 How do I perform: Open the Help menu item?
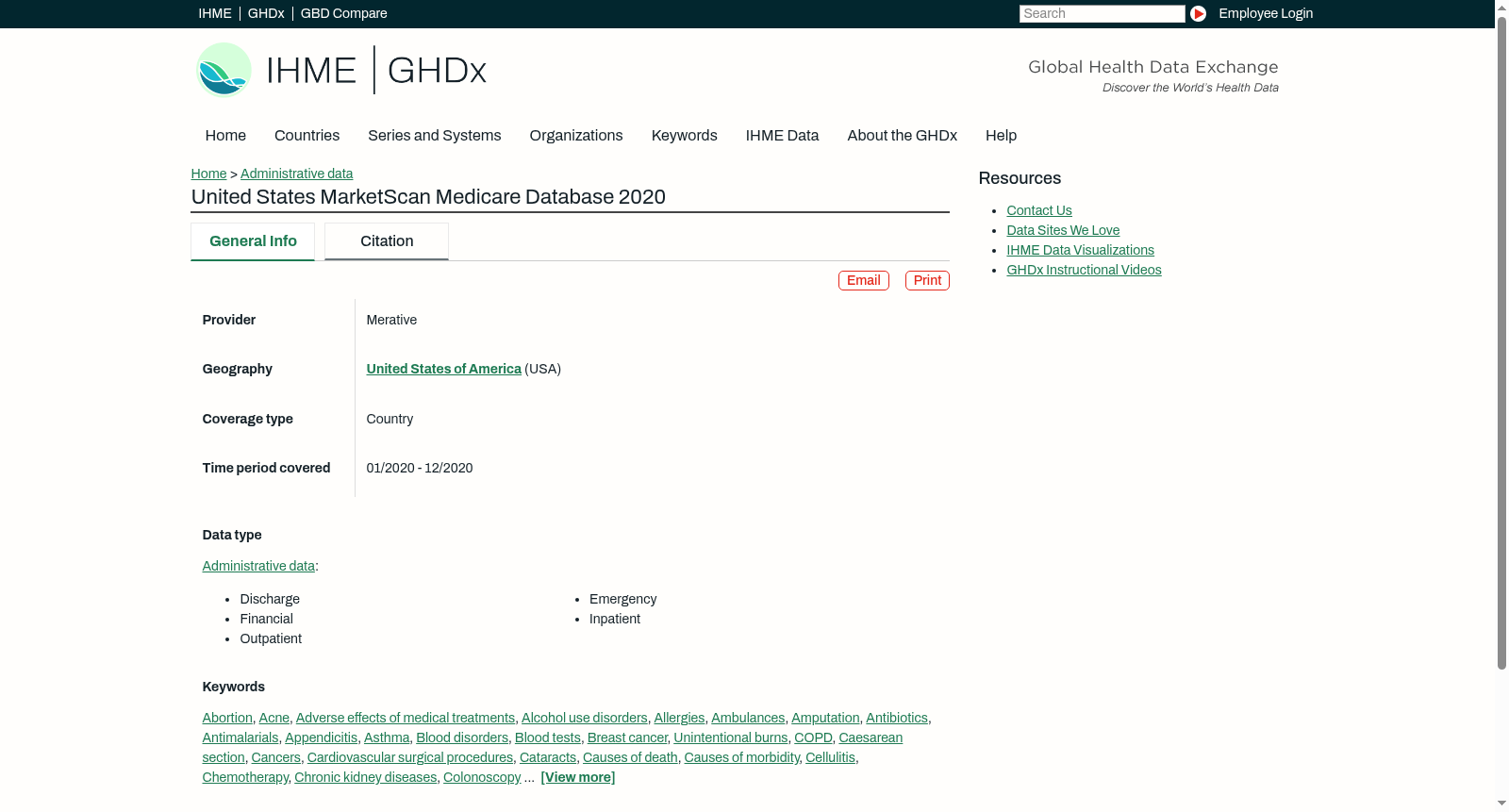[1001, 136]
